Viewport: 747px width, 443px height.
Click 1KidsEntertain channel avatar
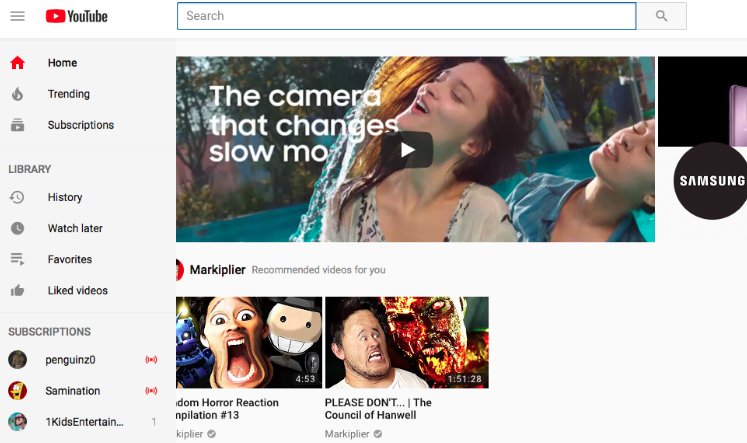18,422
